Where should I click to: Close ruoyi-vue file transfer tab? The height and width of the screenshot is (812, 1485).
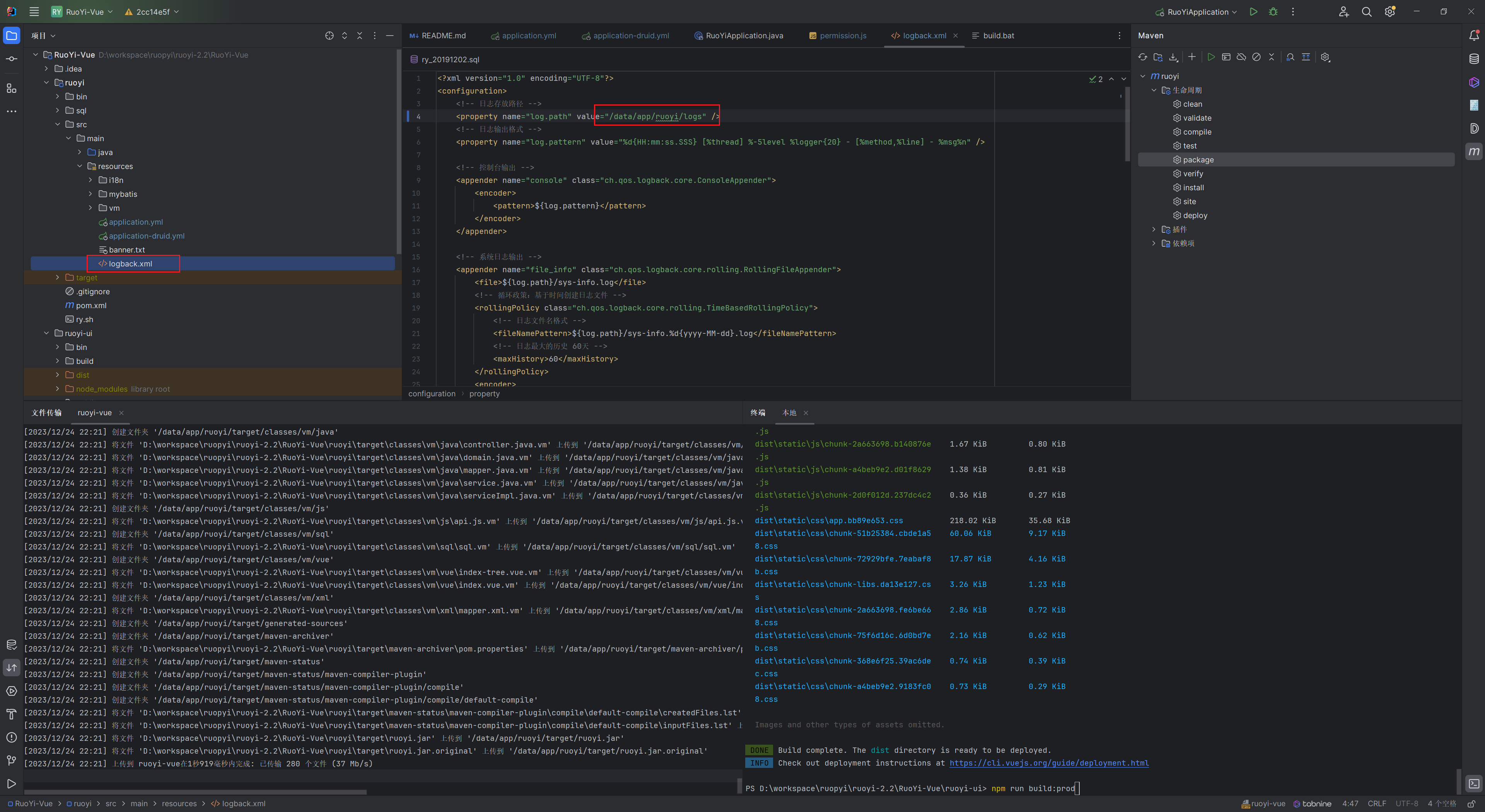[x=121, y=413]
